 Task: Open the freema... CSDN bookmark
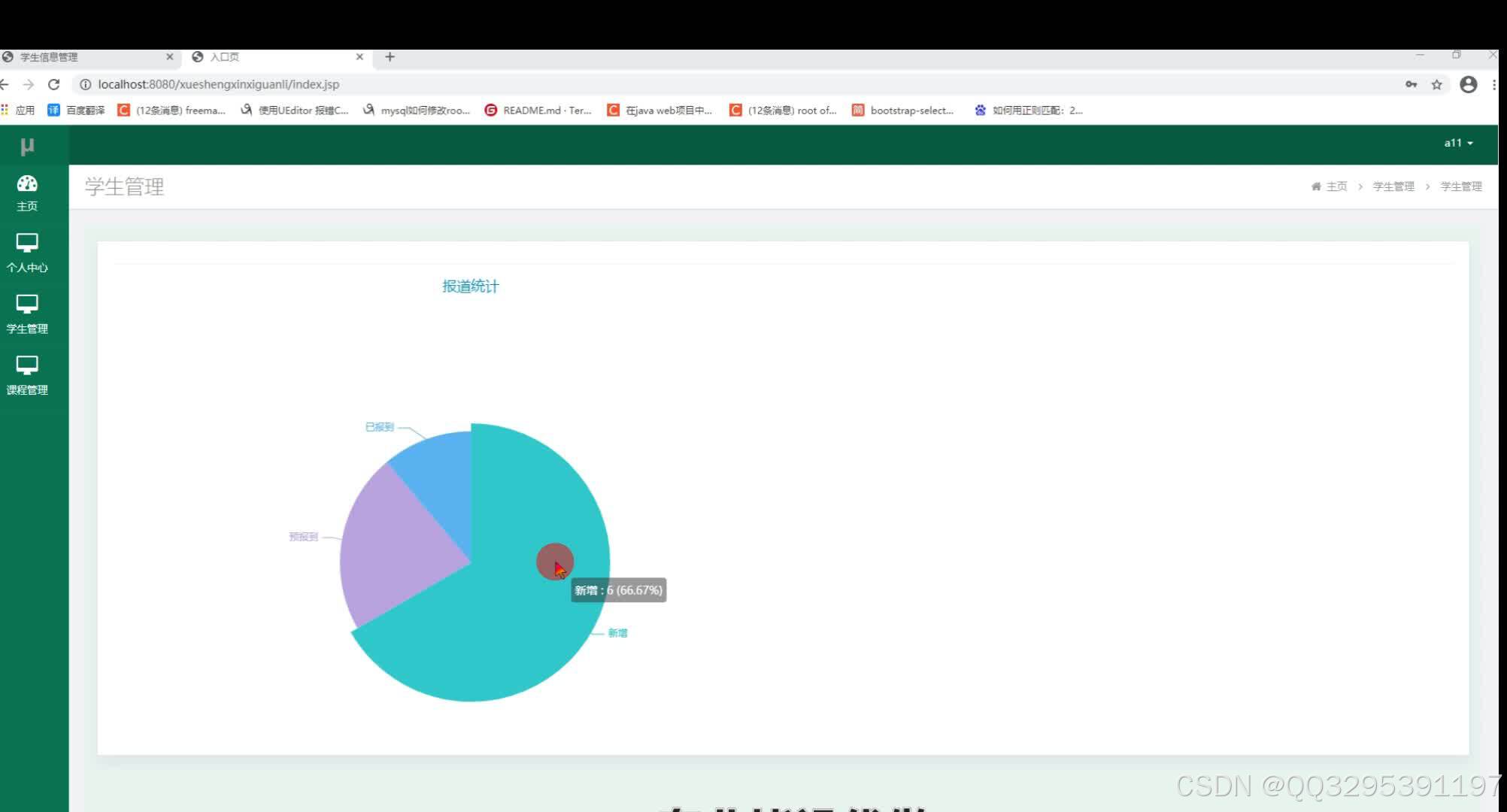(x=171, y=111)
